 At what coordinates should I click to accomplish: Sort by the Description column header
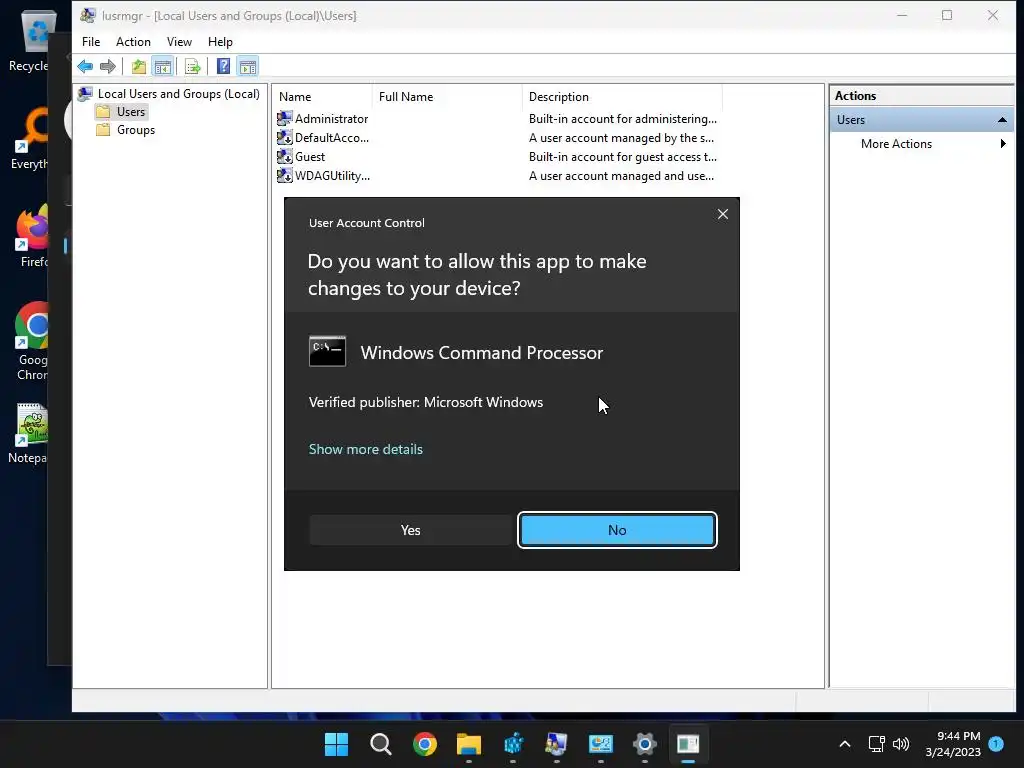622,97
